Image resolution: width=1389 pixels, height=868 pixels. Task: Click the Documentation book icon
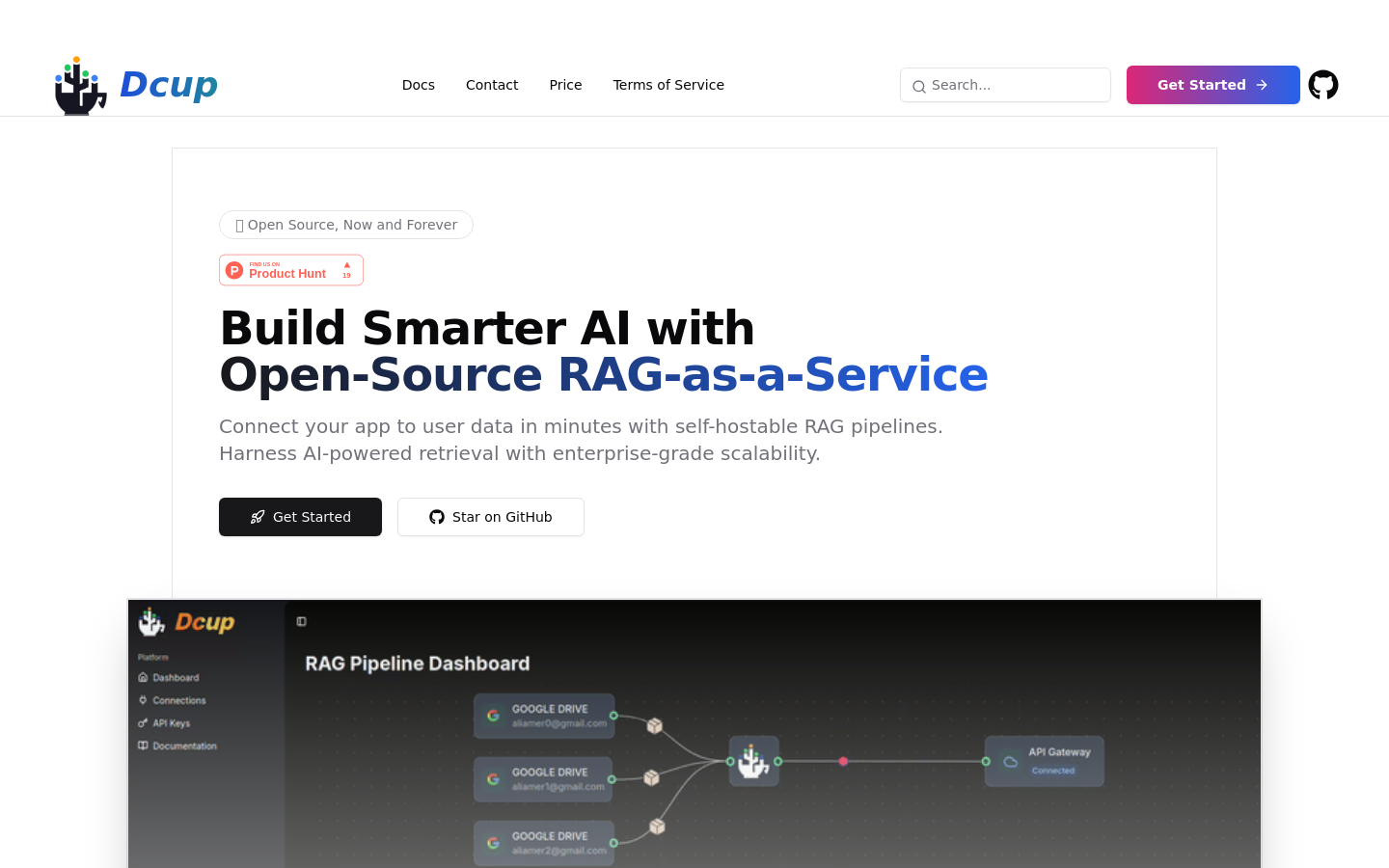click(143, 746)
